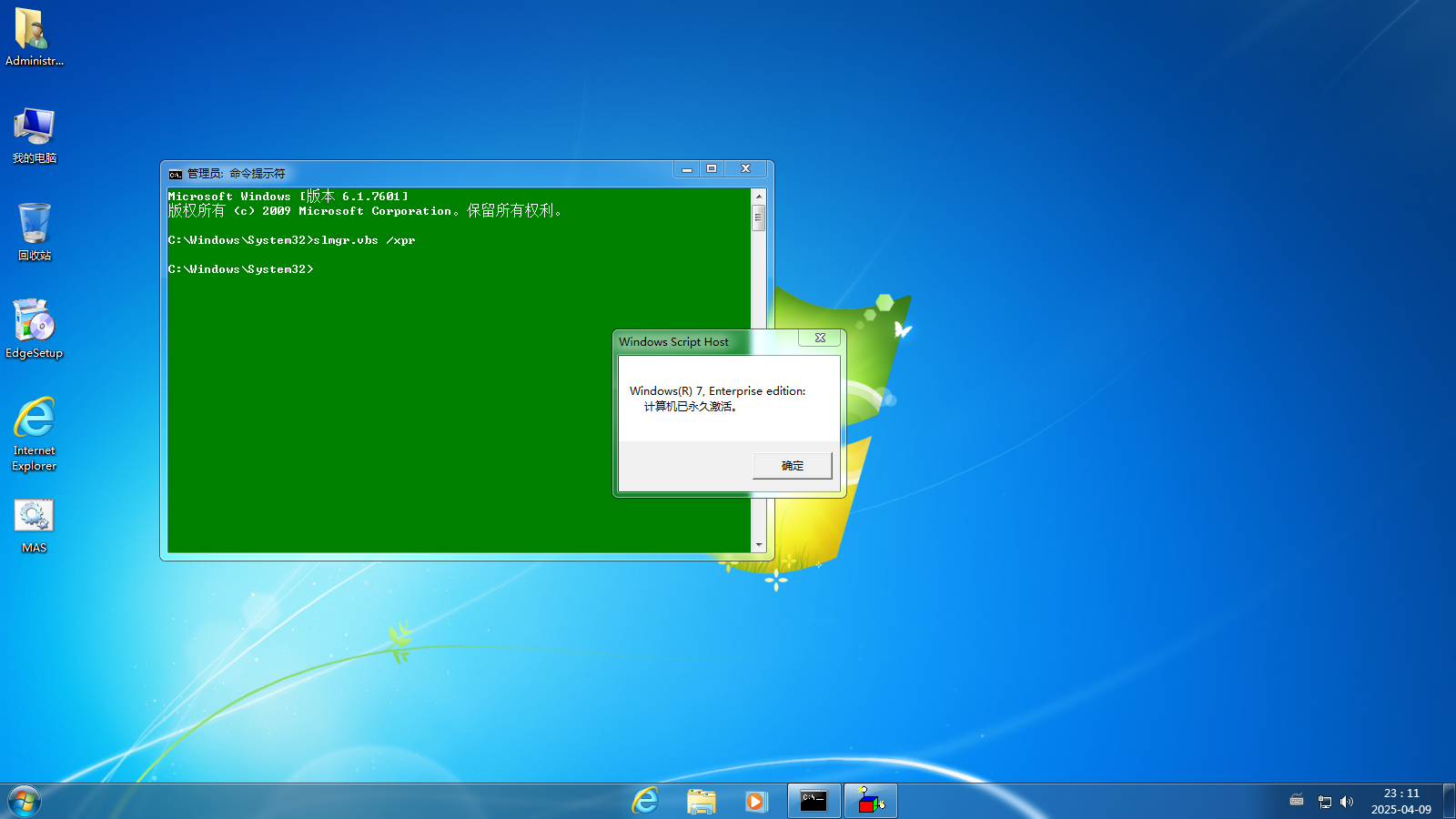The image size is (1456, 819).
Task: Select the 回收站 recycle bin icon
Action: (x=34, y=232)
